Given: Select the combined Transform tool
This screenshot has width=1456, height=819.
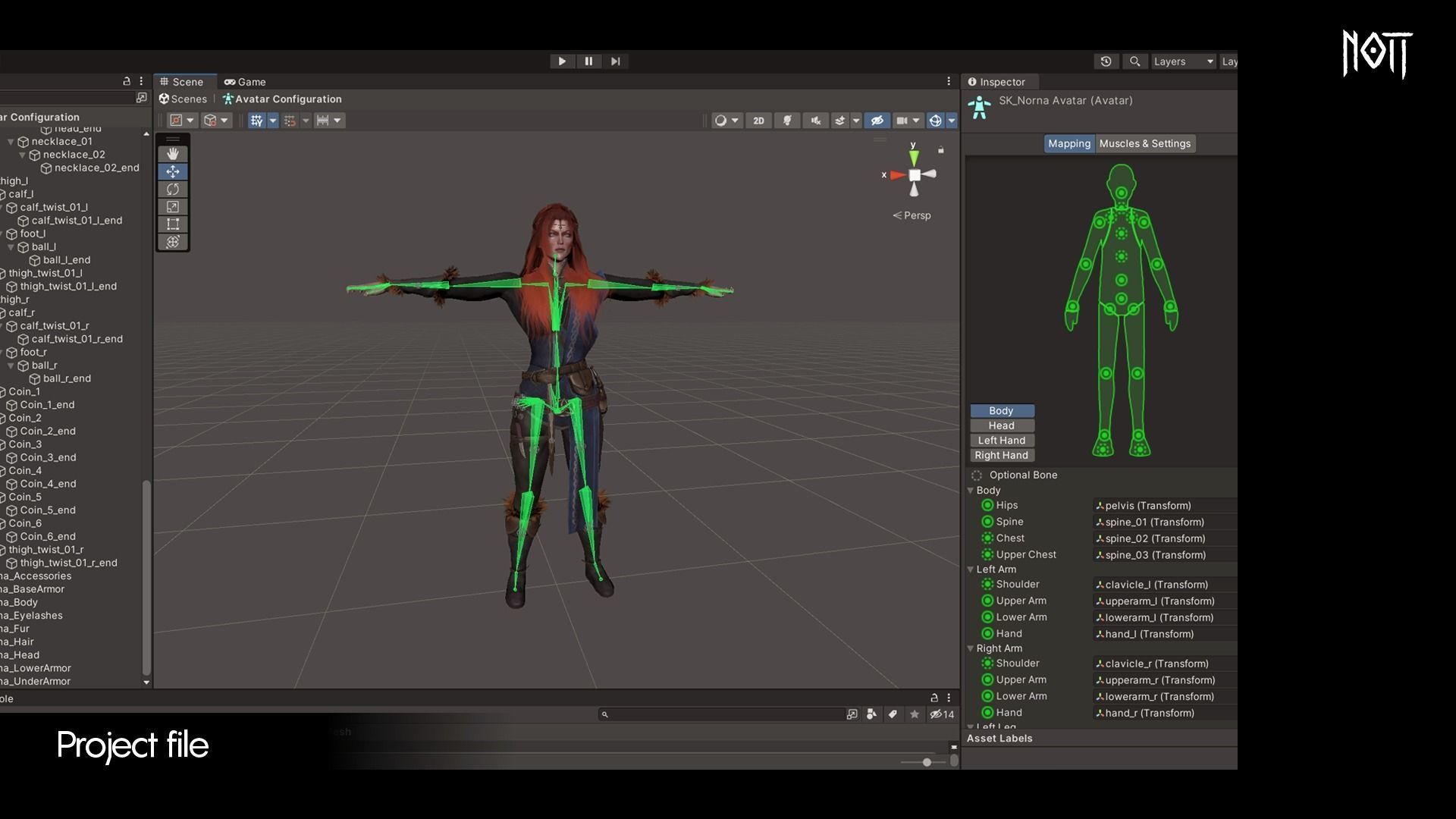Looking at the screenshot, I should pos(173,241).
